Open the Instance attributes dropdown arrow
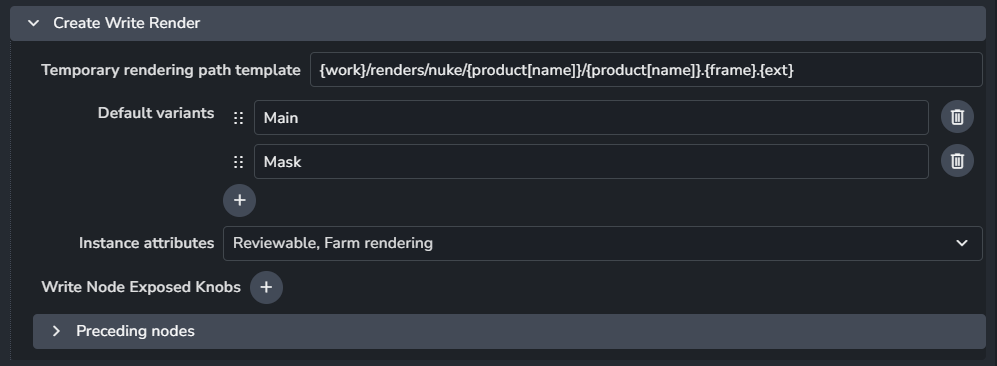Viewport: 997px width, 366px height. [x=962, y=243]
